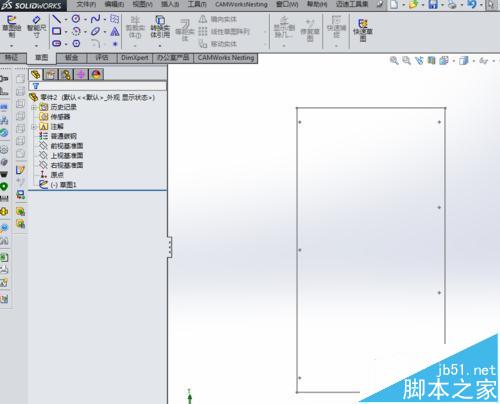
Task: Open the PropertyManager tab icon
Action: click(x=51, y=74)
